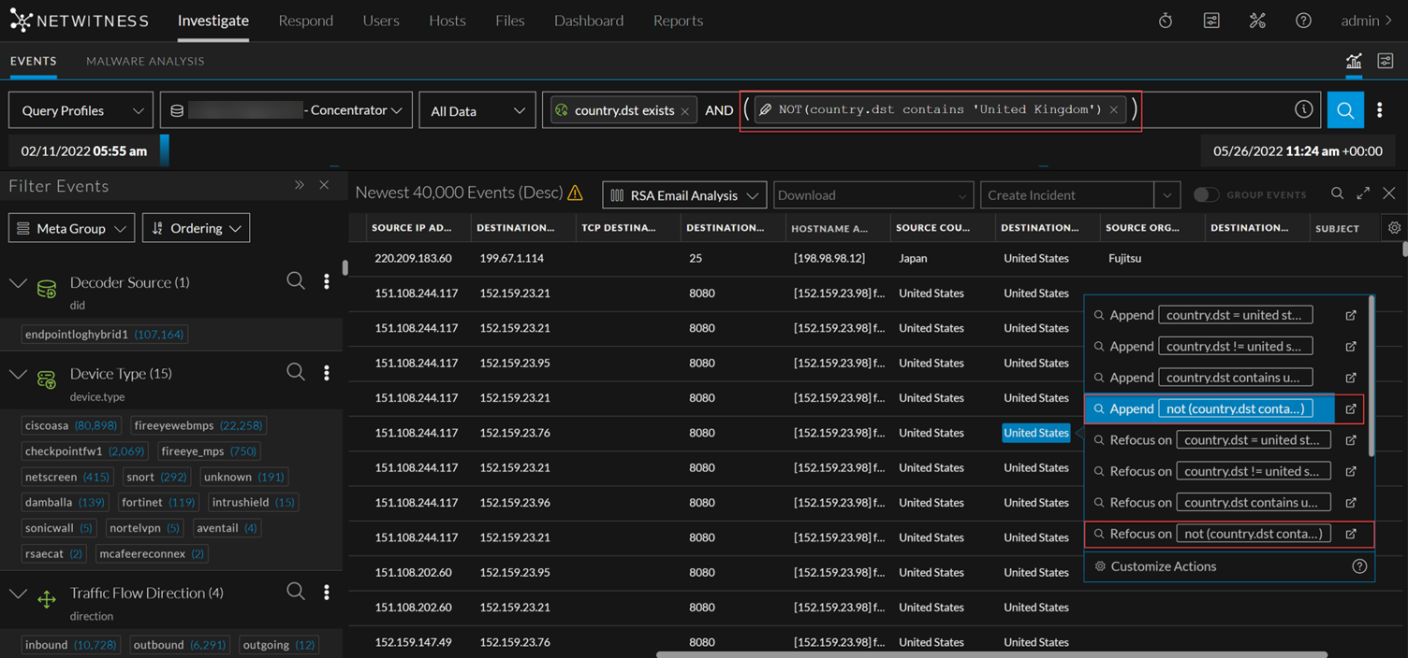
Task: Search within Device Type meta values
Action: coord(295,372)
